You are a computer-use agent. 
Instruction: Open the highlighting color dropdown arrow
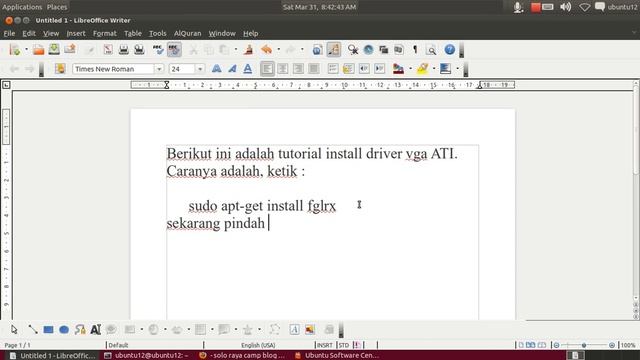coord(434,69)
